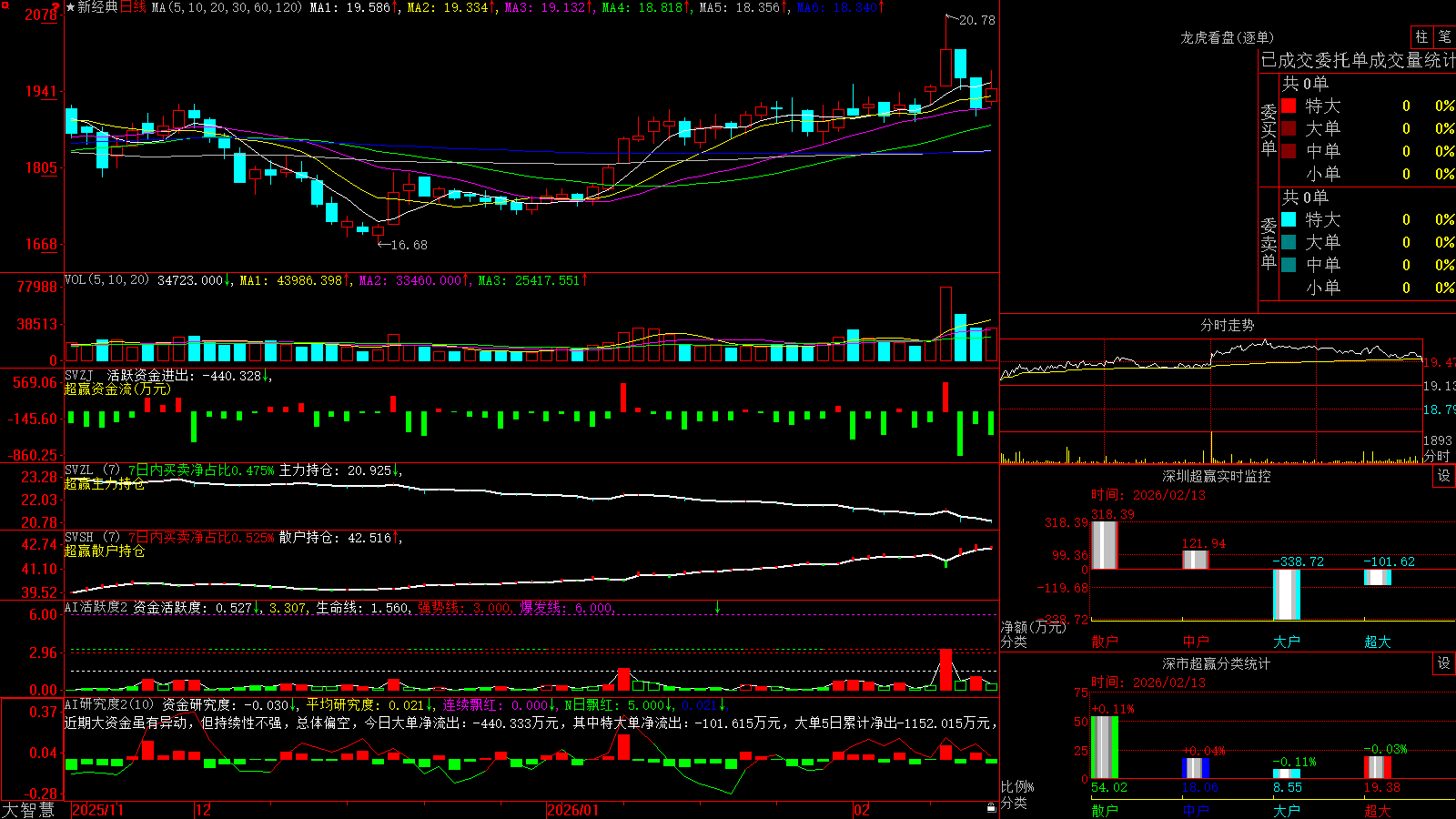Image resolution: width=1456 pixels, height=819 pixels.
Task: Click the 大智慧 logo button
Action: (28, 810)
